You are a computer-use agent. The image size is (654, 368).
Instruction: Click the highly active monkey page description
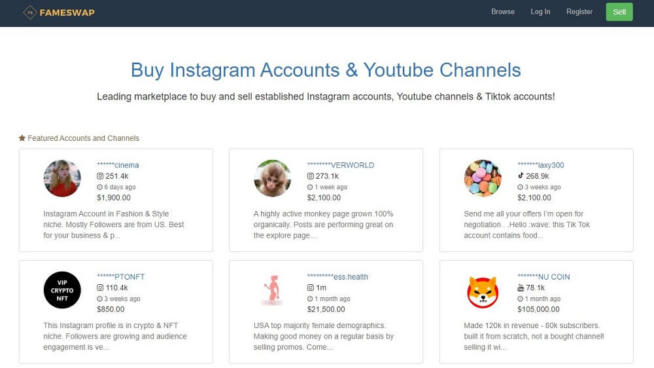coord(323,224)
